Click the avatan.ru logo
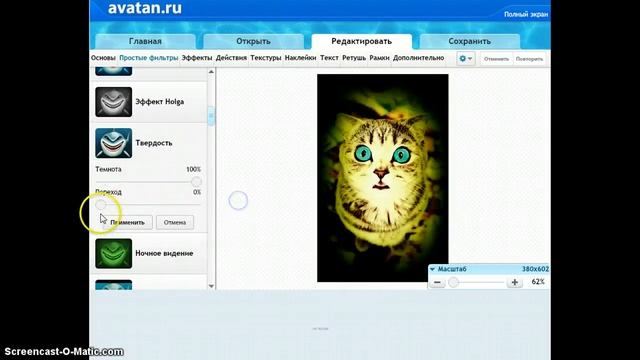The width and height of the screenshot is (640, 360). tap(145, 8)
